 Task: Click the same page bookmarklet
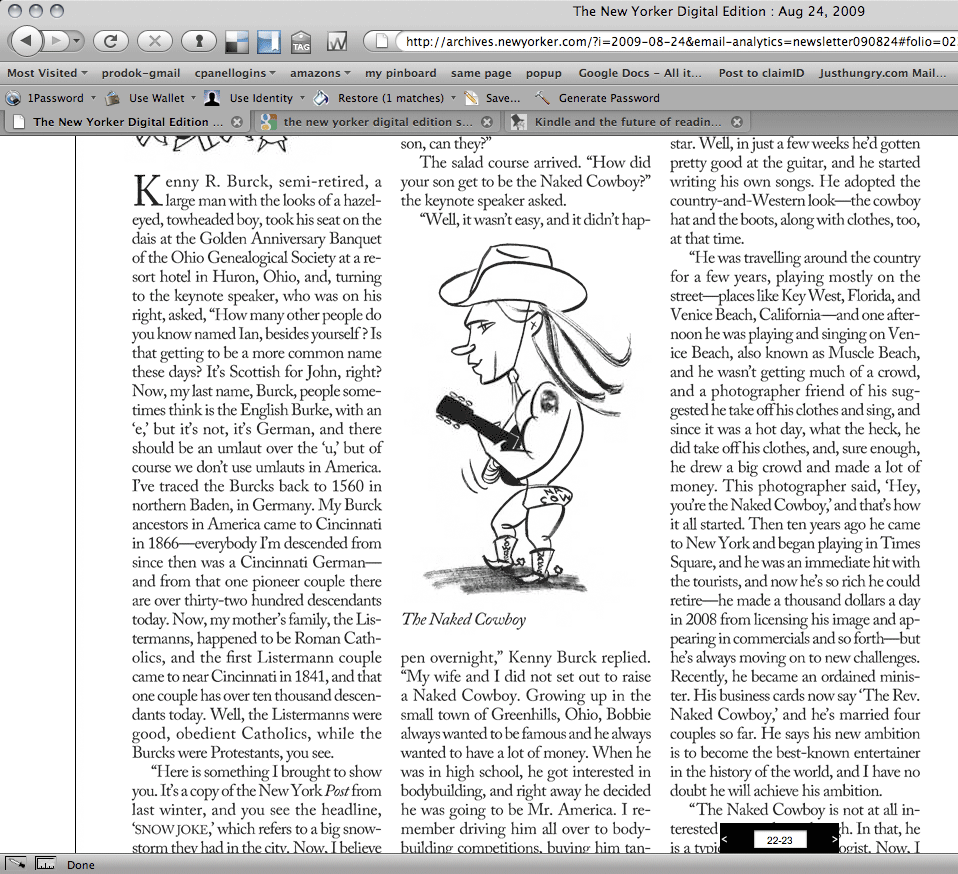pos(481,73)
